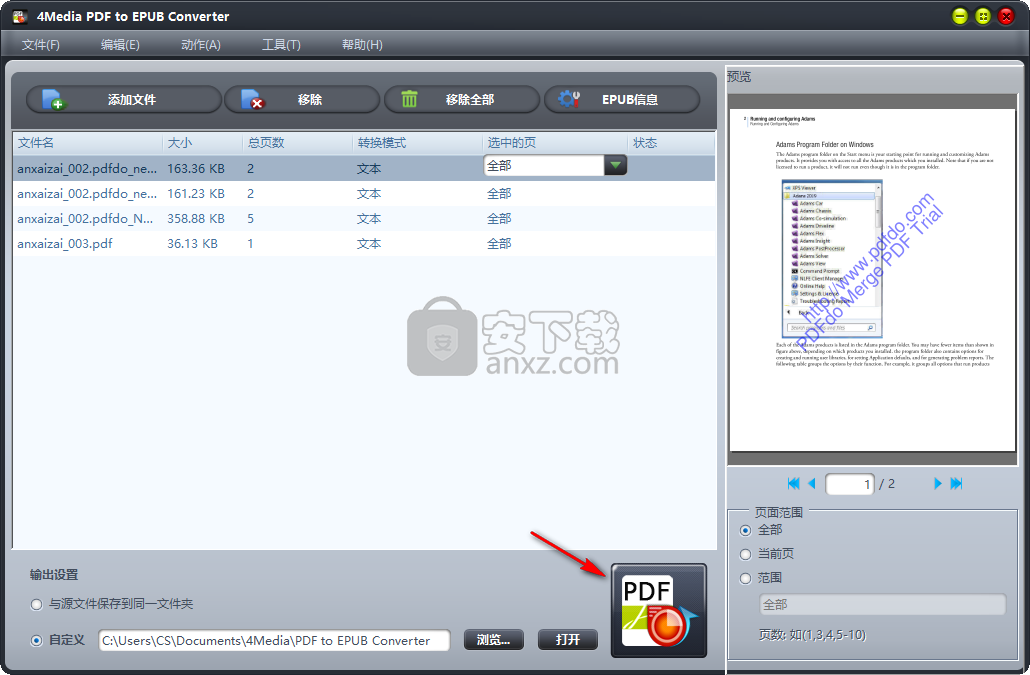The width and height of the screenshot is (1030, 675).
Task: Click the Add File icon with green plus
Action: 53,100
